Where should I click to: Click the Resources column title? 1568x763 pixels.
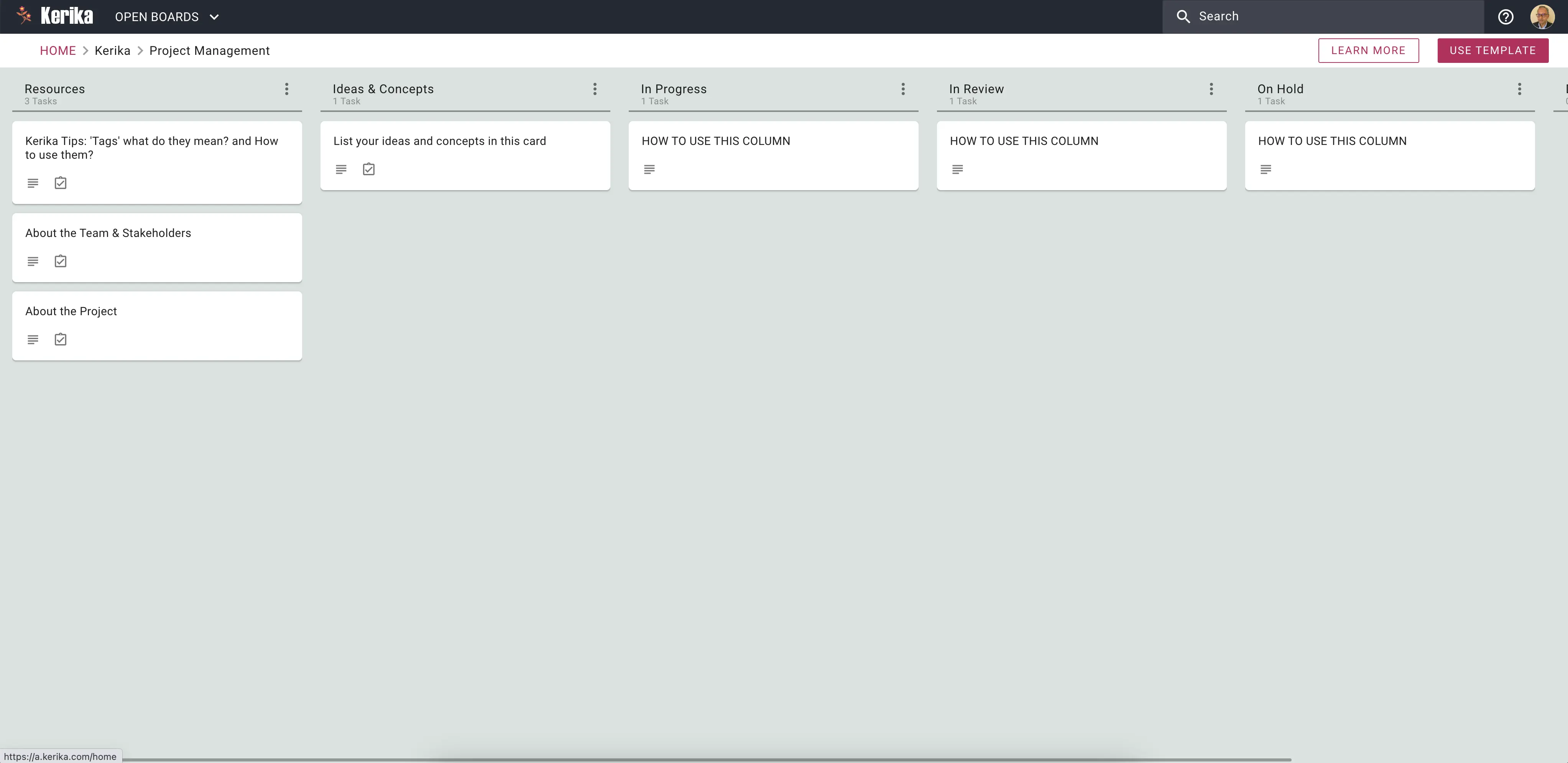point(55,89)
